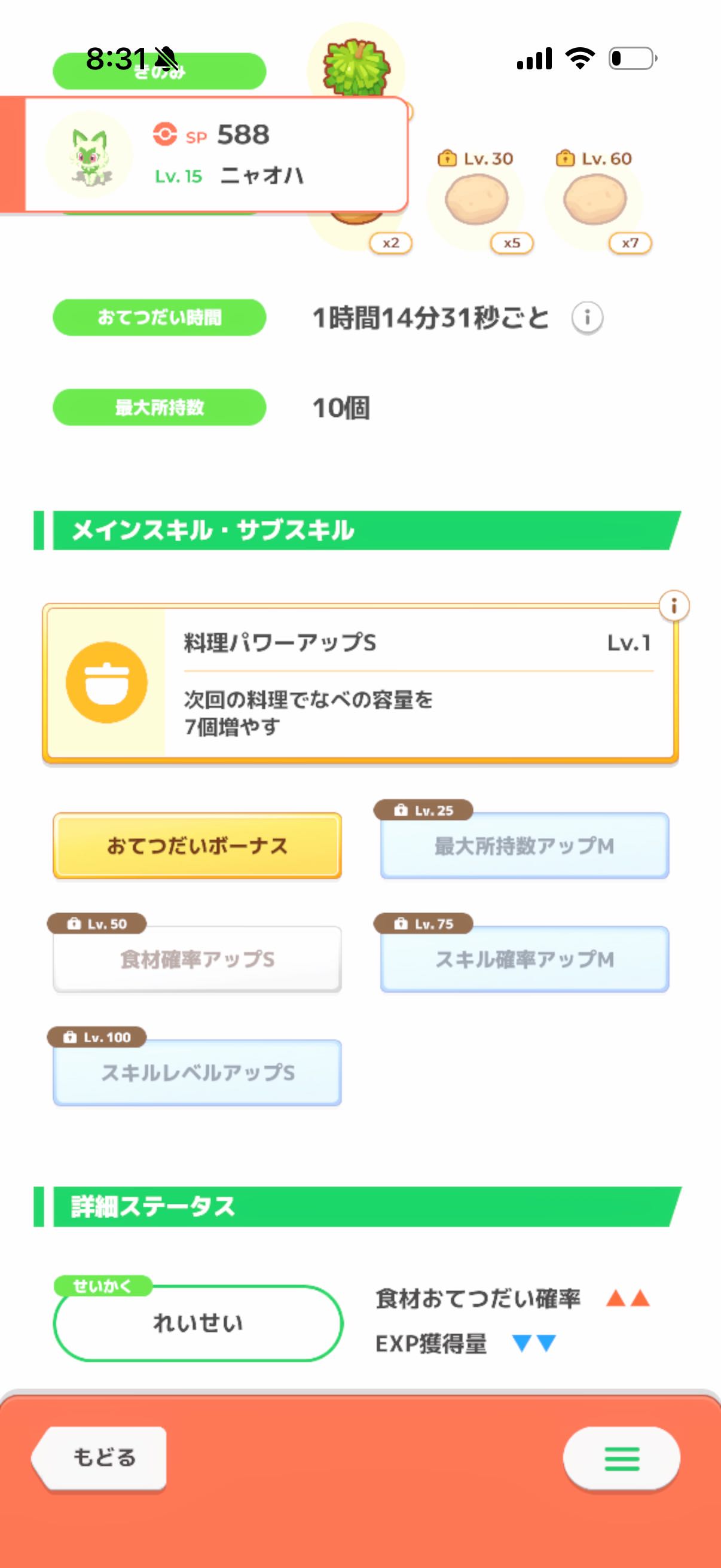Screen dimensions: 721x1568
Task: Tap the locked 食材確率アップS sub skill
Action: click(x=197, y=959)
